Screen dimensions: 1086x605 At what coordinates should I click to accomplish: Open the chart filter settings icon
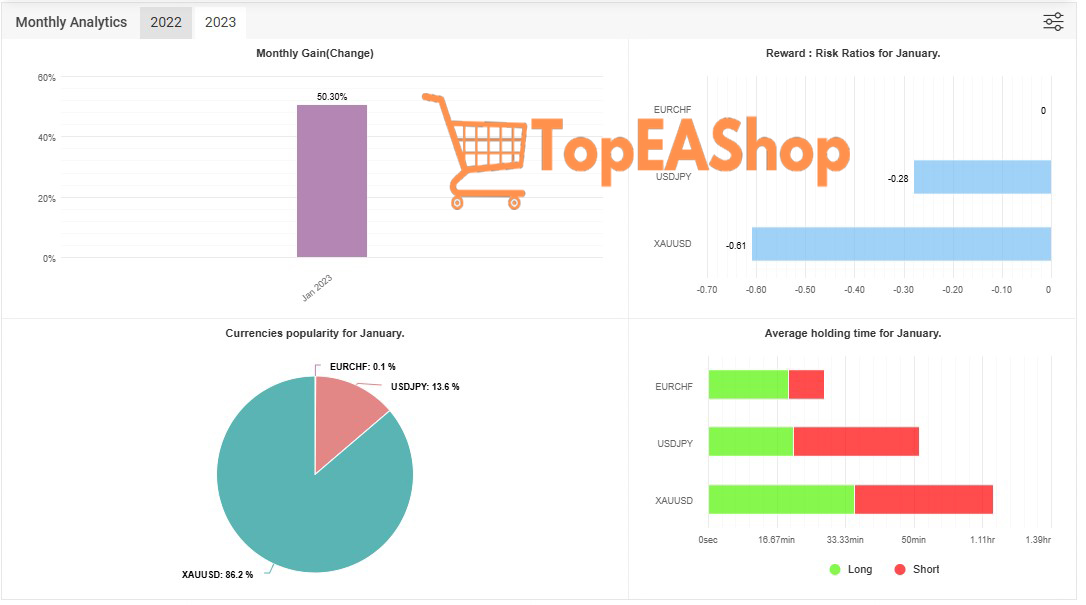point(1053,22)
